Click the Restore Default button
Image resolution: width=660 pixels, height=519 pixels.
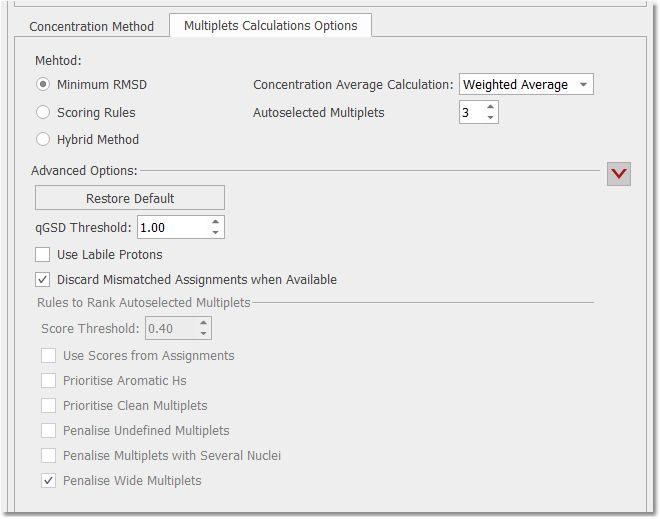click(130, 198)
